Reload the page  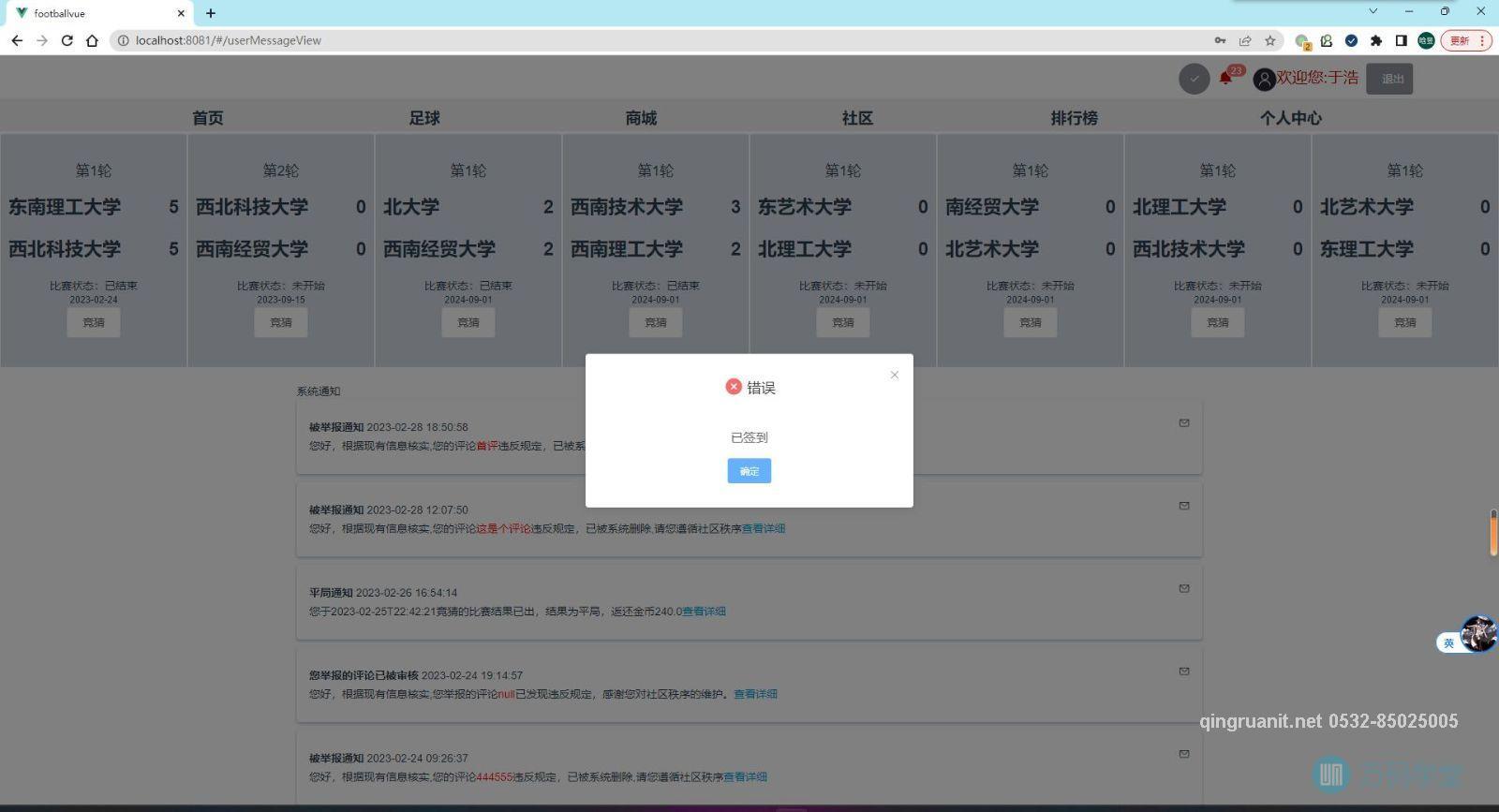point(67,40)
